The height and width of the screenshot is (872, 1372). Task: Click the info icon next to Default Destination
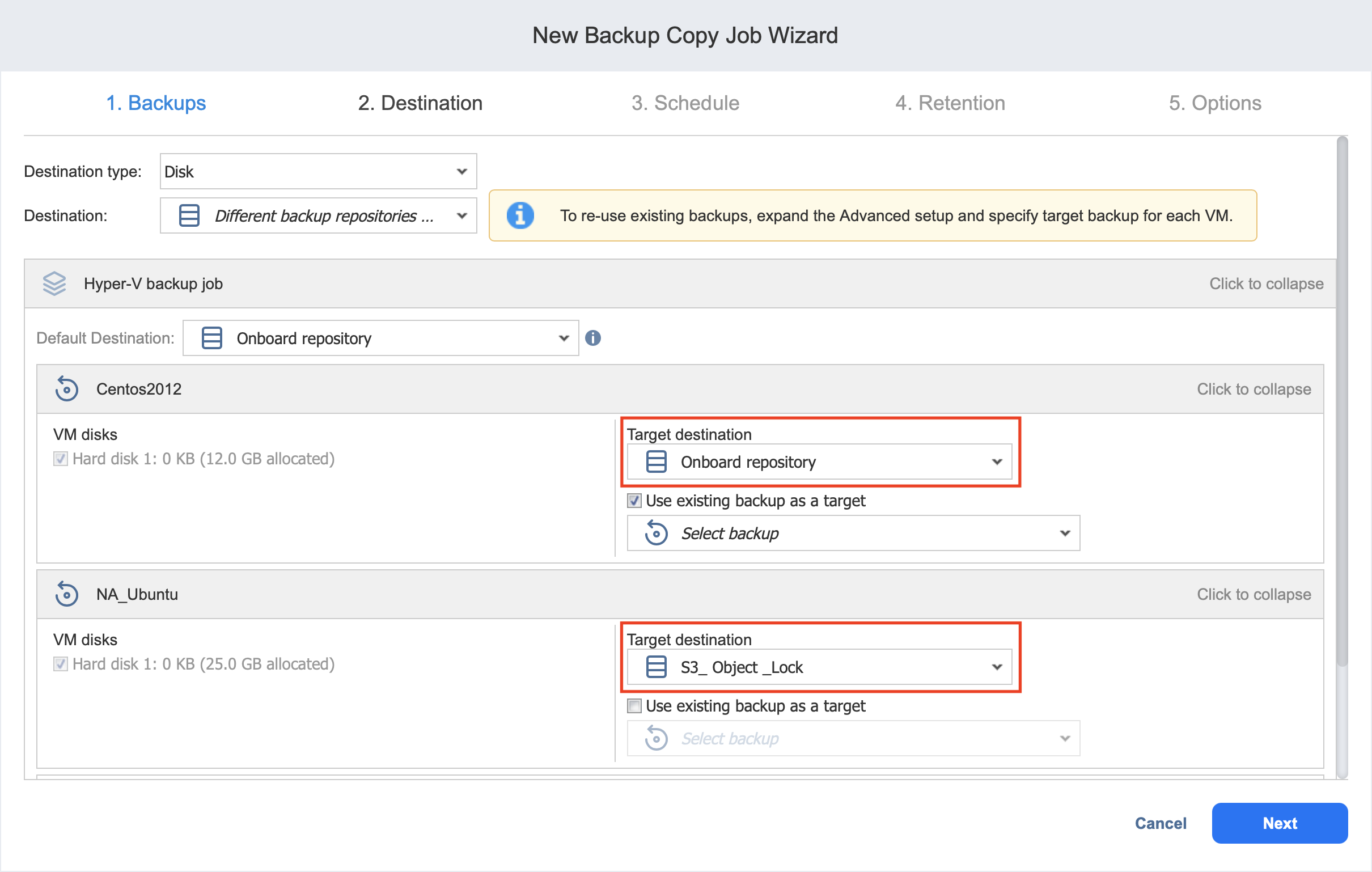pyautogui.click(x=594, y=338)
